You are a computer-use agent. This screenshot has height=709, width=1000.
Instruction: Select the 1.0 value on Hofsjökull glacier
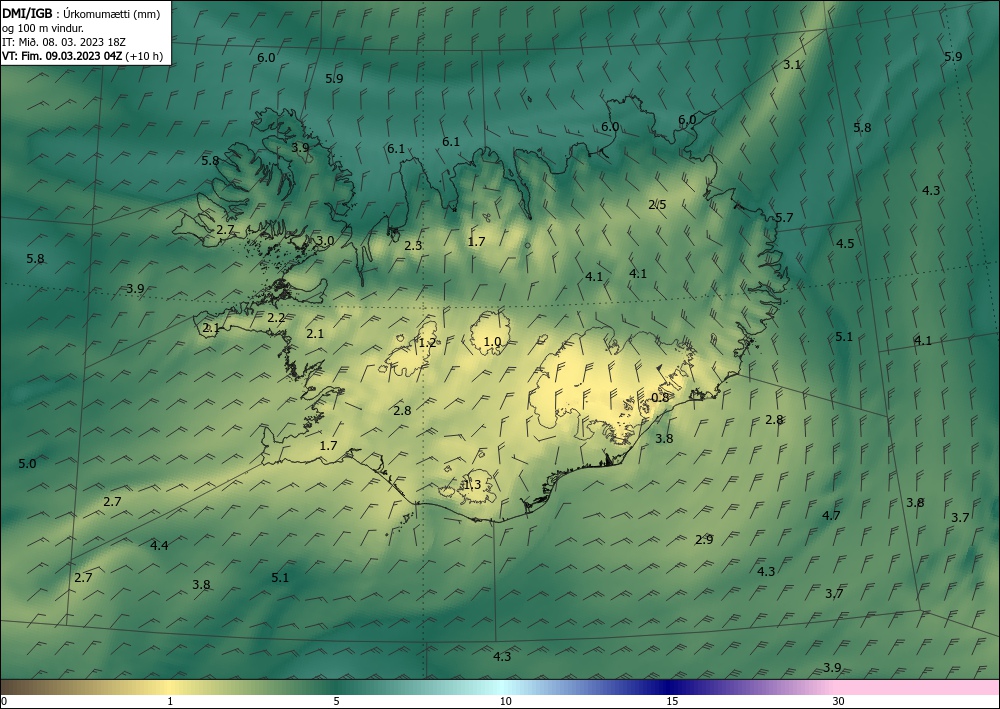pos(492,342)
